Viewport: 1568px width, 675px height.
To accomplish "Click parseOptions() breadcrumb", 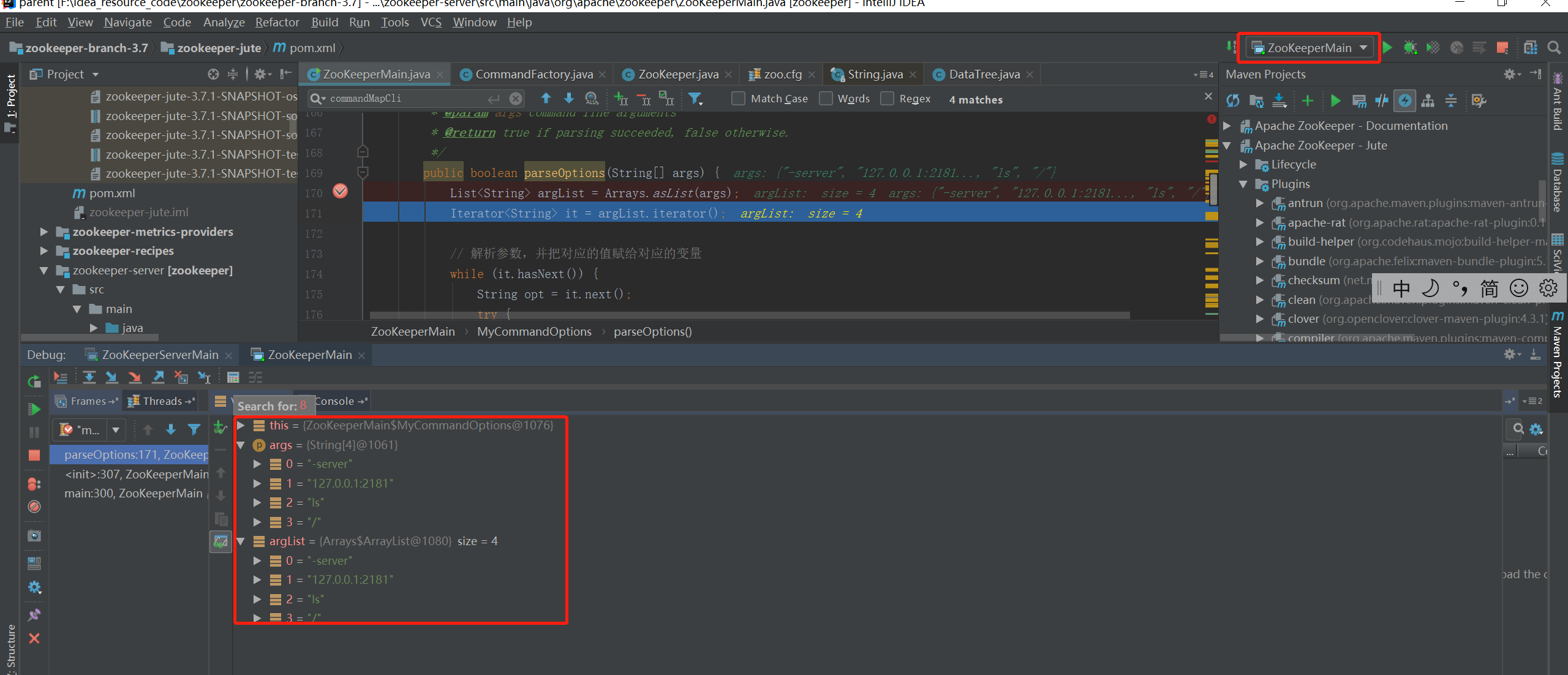I will coord(652,331).
